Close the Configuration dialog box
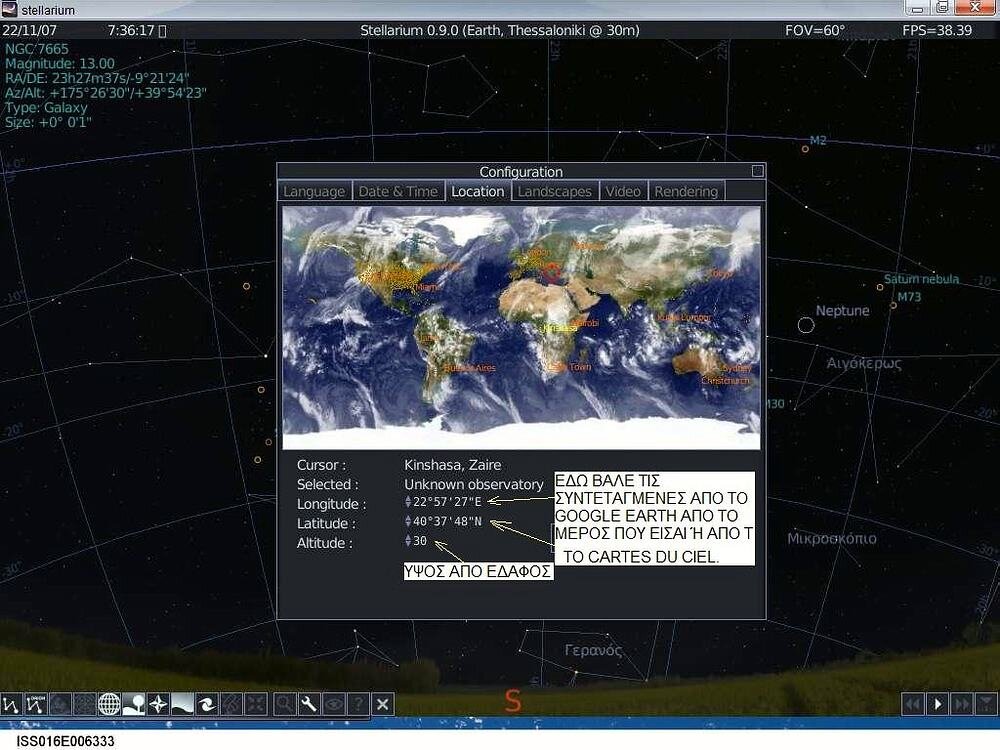 click(x=758, y=171)
